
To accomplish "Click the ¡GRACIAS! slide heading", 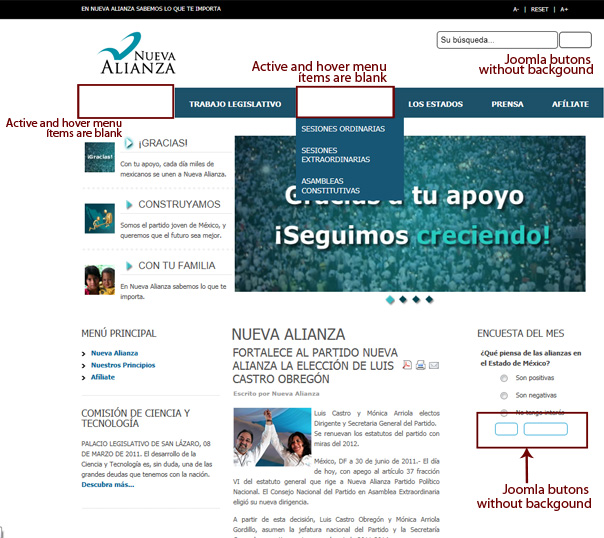I will [x=163, y=143].
